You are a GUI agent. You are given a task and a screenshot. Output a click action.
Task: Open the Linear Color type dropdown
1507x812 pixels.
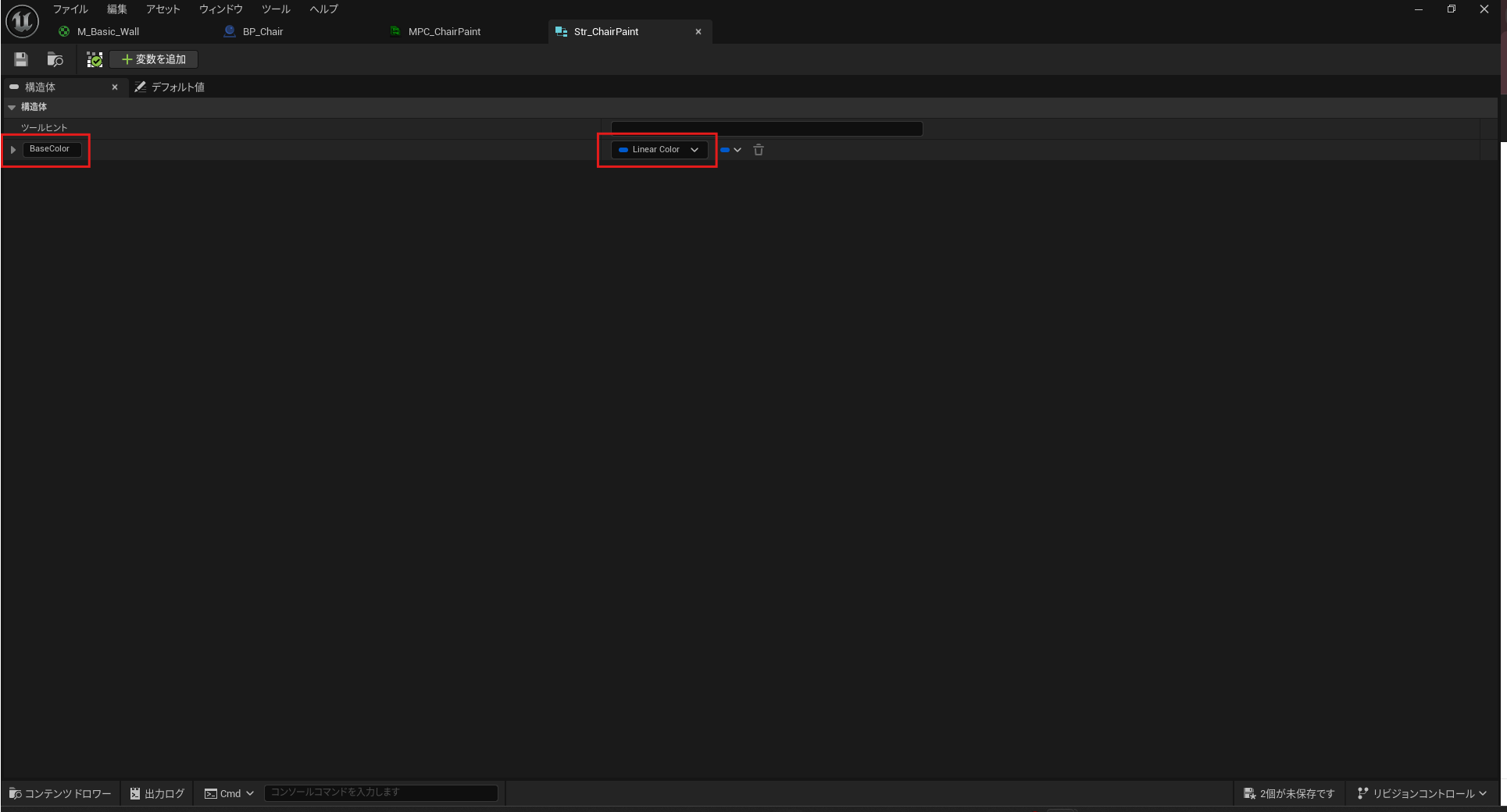pyautogui.click(x=659, y=150)
